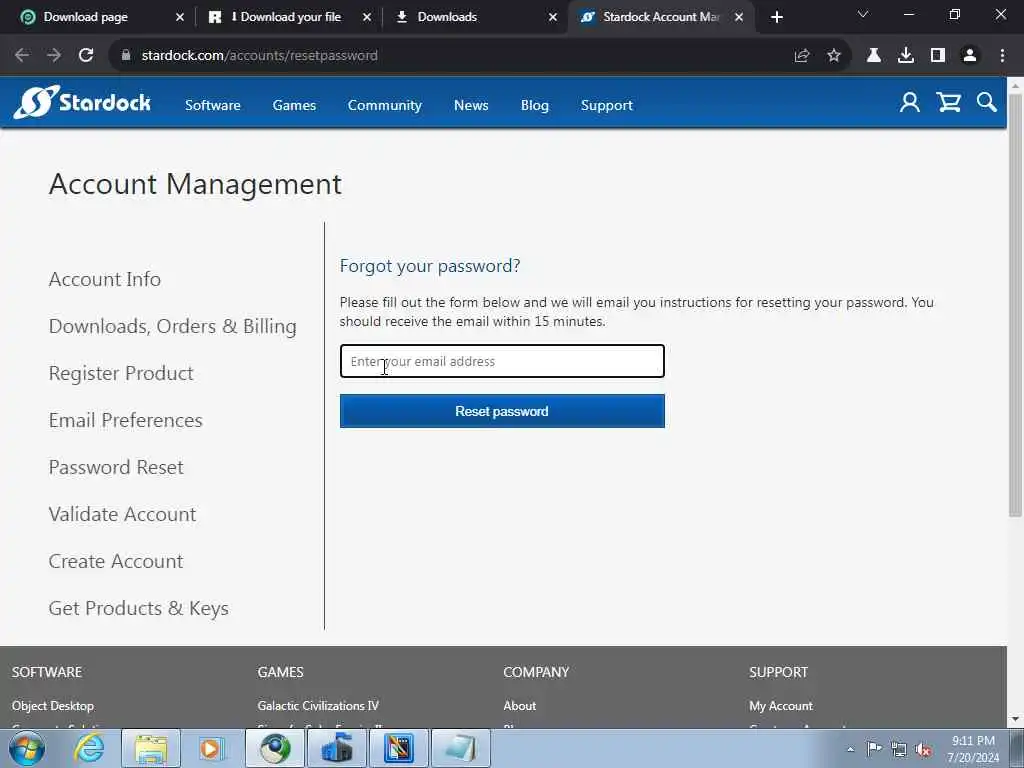Click the share page icon in address bar
The height and width of the screenshot is (768, 1024).
(x=802, y=56)
